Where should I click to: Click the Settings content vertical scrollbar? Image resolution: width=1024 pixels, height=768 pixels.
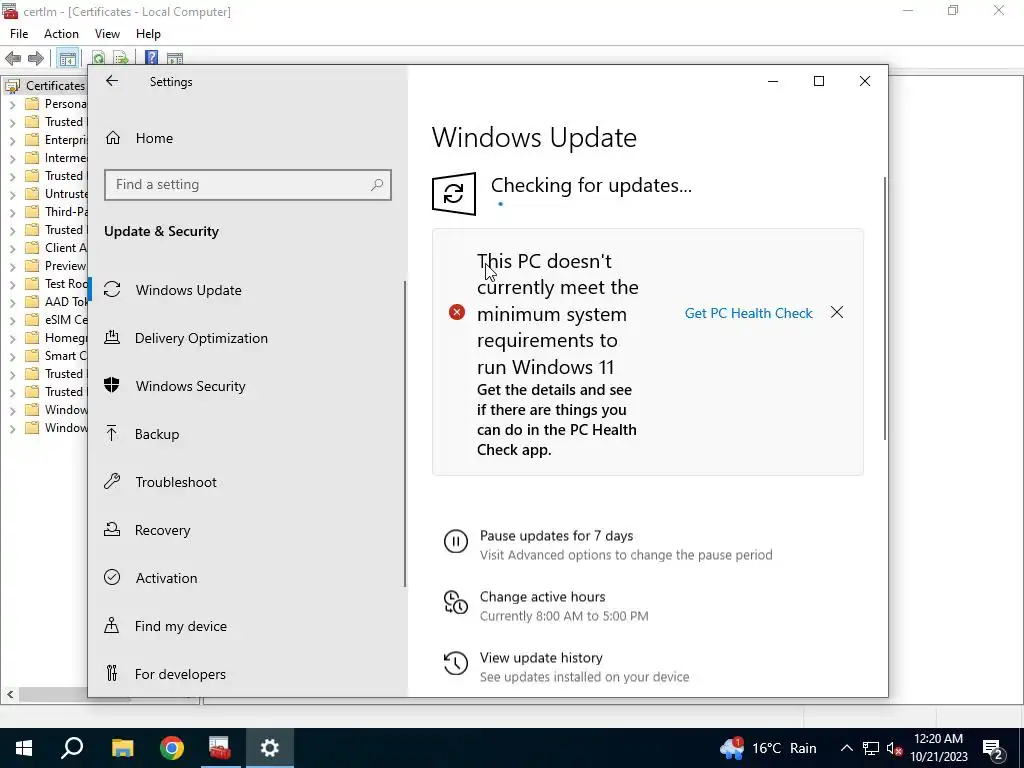click(x=885, y=308)
